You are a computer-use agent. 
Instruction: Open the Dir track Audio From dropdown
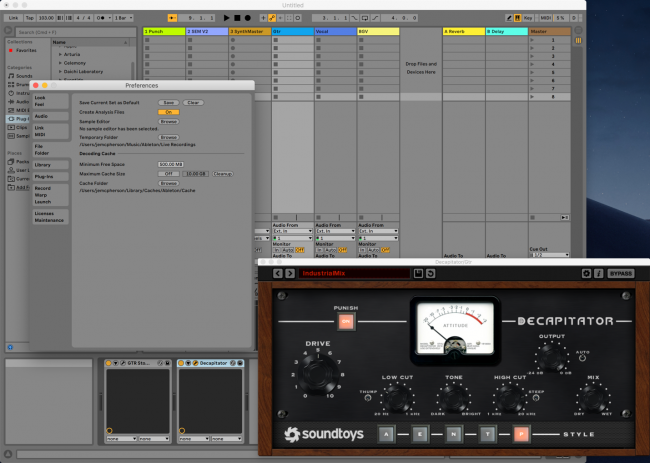[x=292, y=230]
